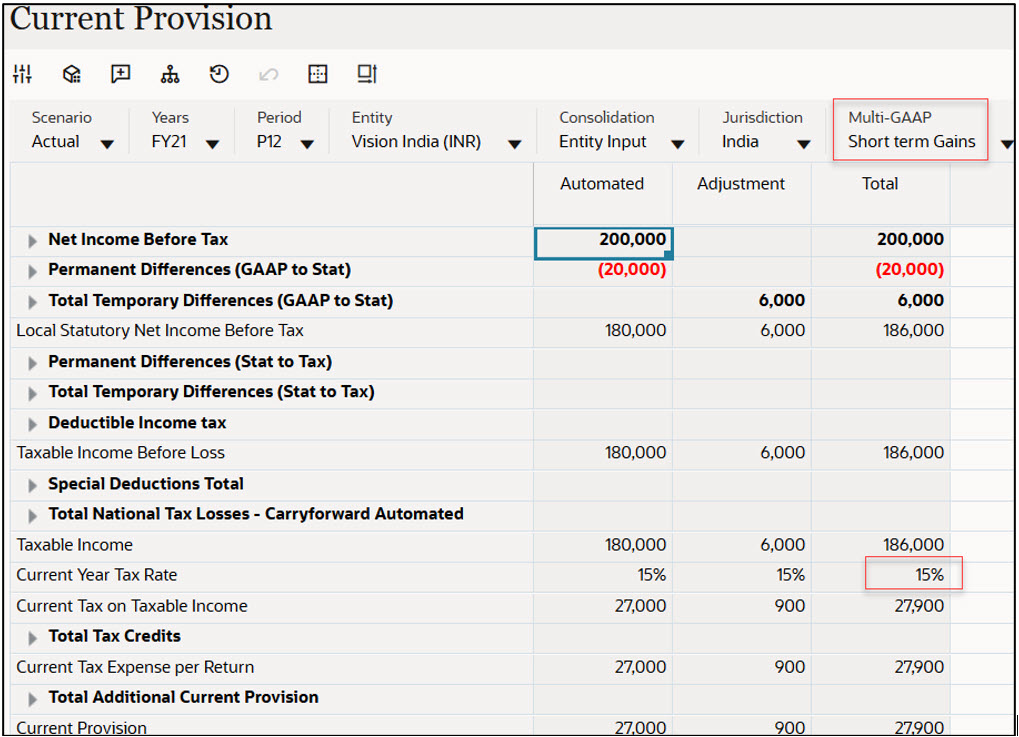
Task: Expand Net Income Before Tax row
Action: [32, 241]
